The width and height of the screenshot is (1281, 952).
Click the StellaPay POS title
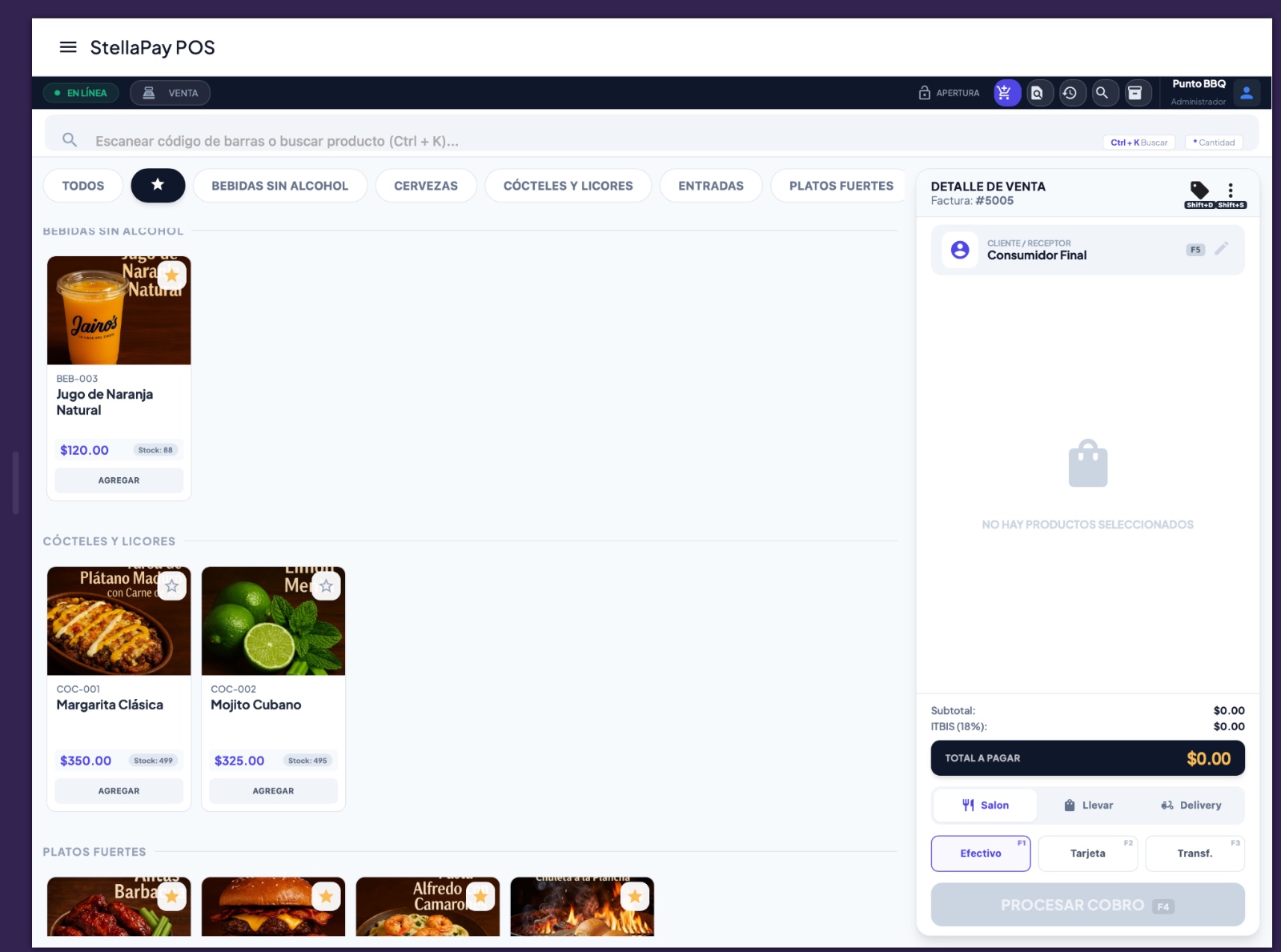(x=152, y=48)
